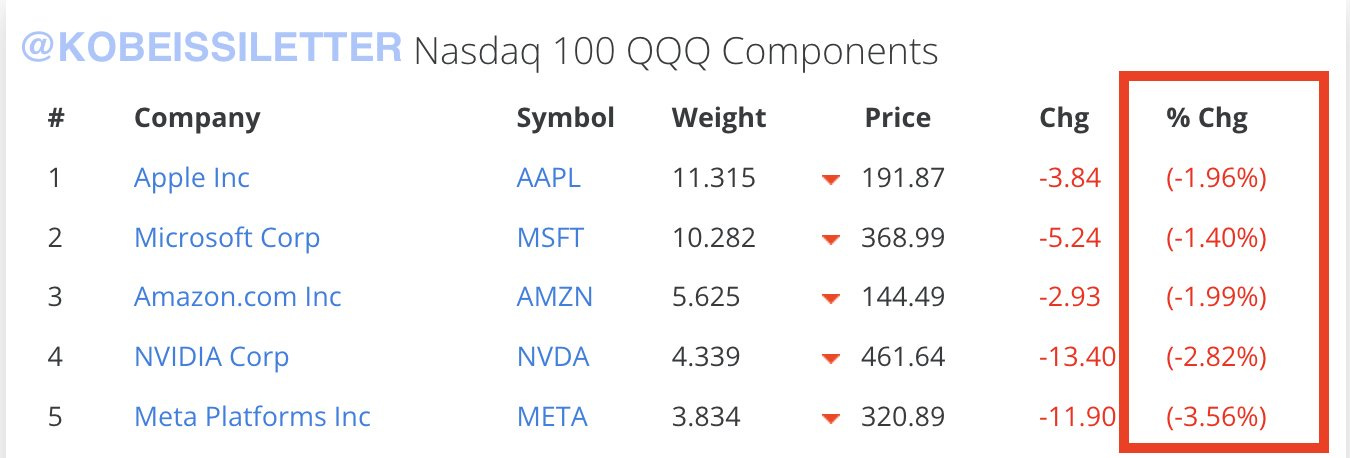Sort by the % Chg column header

[x=1207, y=118]
